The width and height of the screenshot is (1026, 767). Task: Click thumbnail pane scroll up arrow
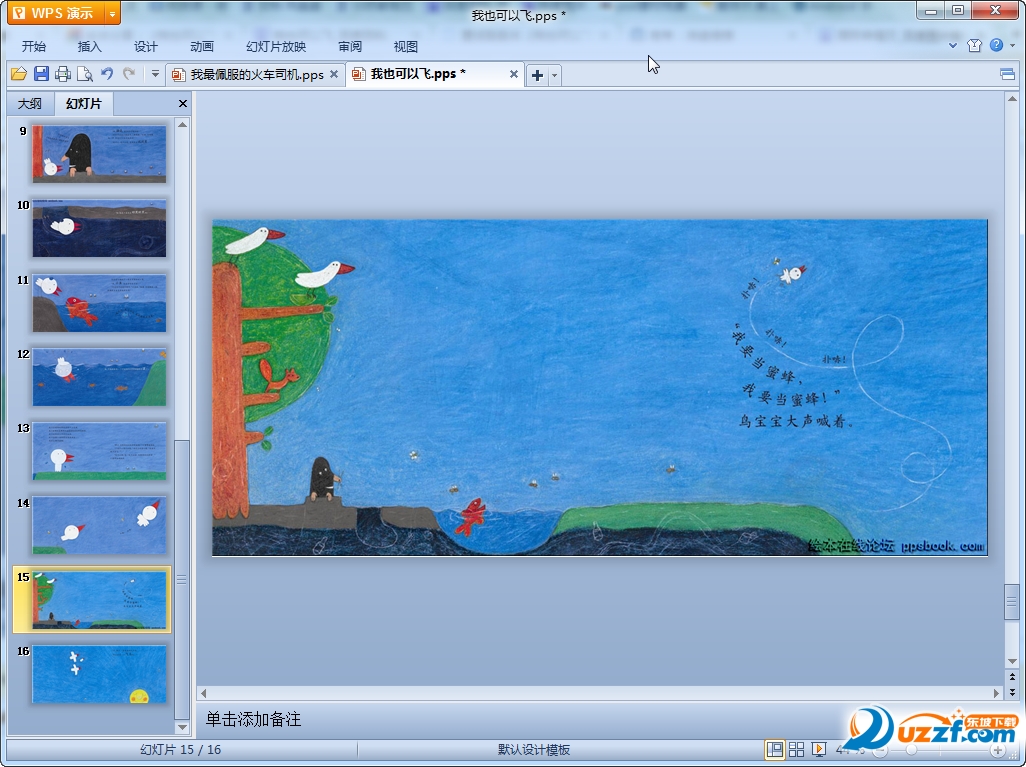coord(183,124)
